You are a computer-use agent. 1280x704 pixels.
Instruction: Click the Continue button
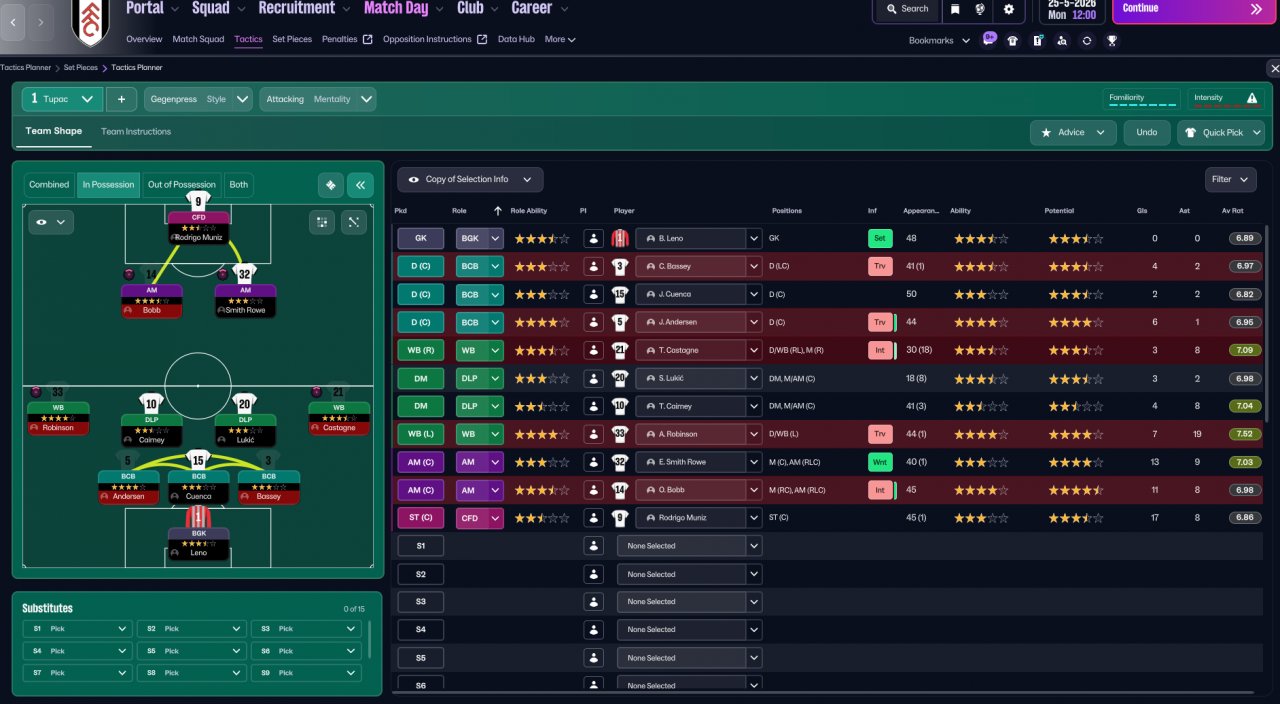coord(1193,10)
